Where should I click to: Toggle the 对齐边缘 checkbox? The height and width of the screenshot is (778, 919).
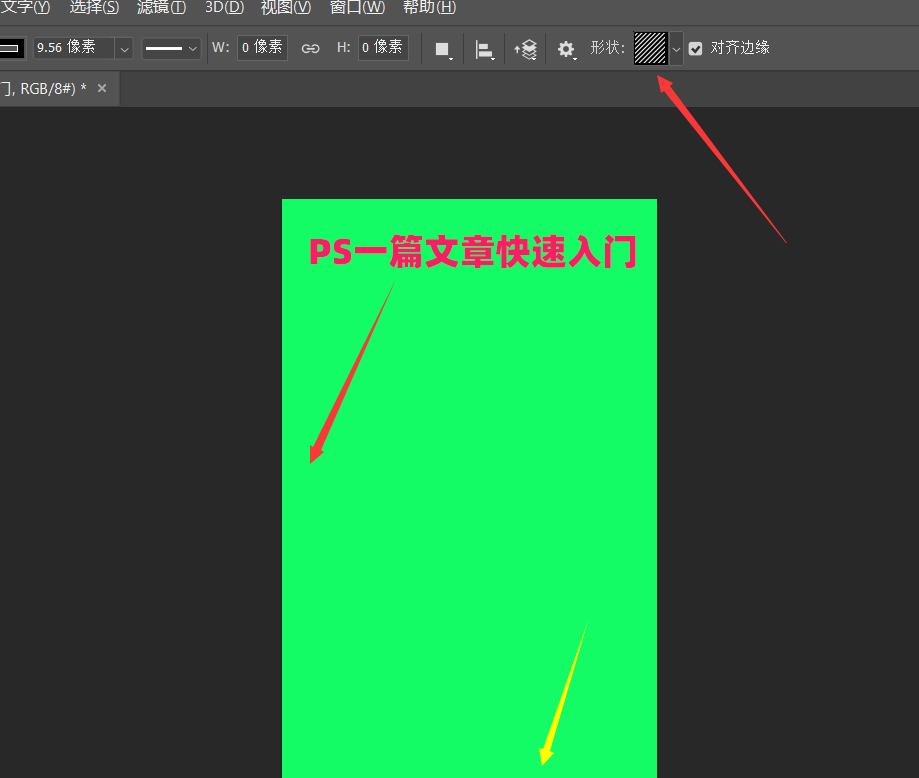pyautogui.click(x=695, y=49)
